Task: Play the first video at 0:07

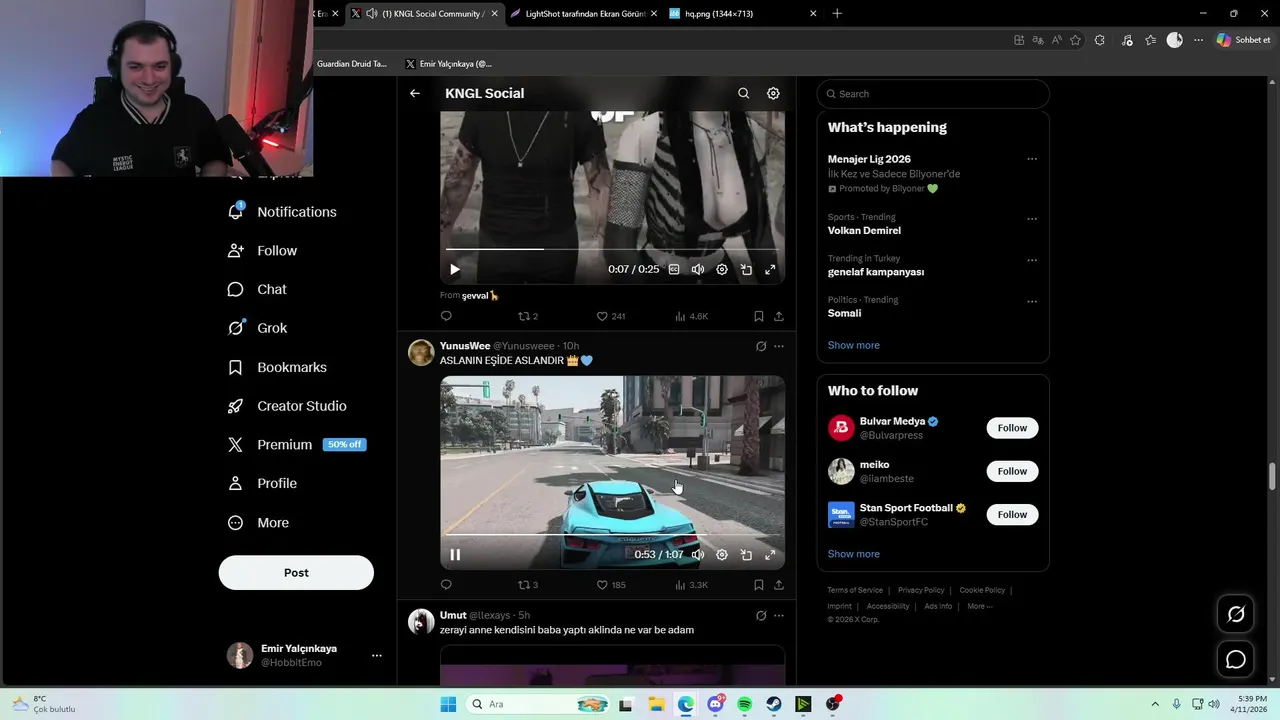Action: pos(455,269)
